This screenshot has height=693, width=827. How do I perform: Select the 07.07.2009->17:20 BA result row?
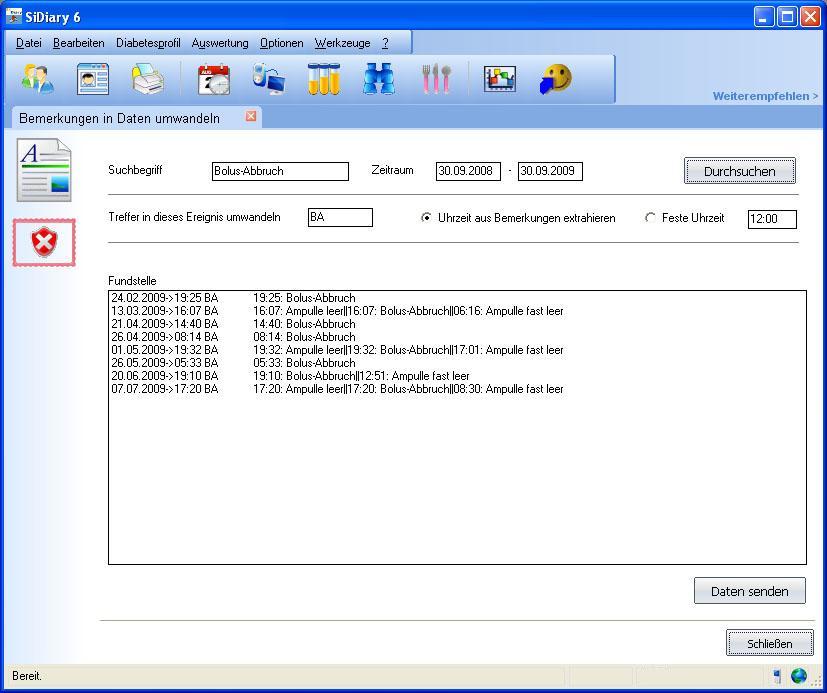click(457, 389)
